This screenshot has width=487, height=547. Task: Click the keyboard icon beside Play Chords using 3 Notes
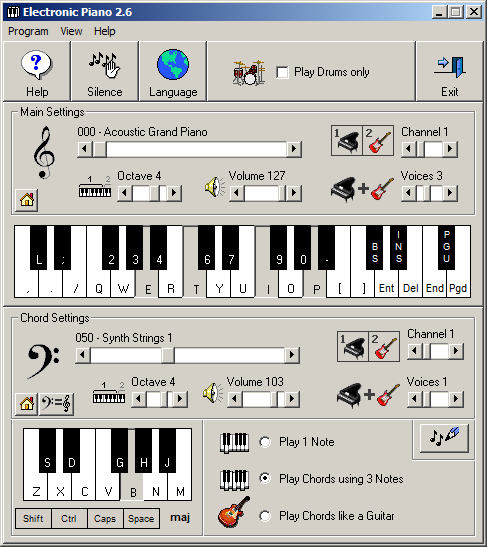(x=234, y=479)
